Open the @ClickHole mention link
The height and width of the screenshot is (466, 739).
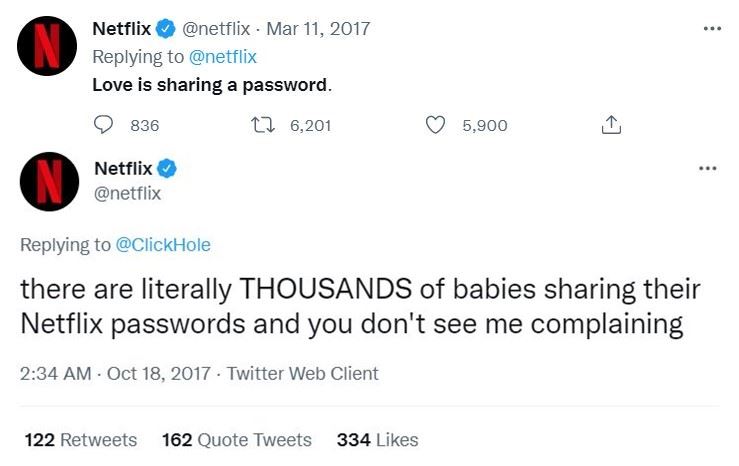click(164, 245)
